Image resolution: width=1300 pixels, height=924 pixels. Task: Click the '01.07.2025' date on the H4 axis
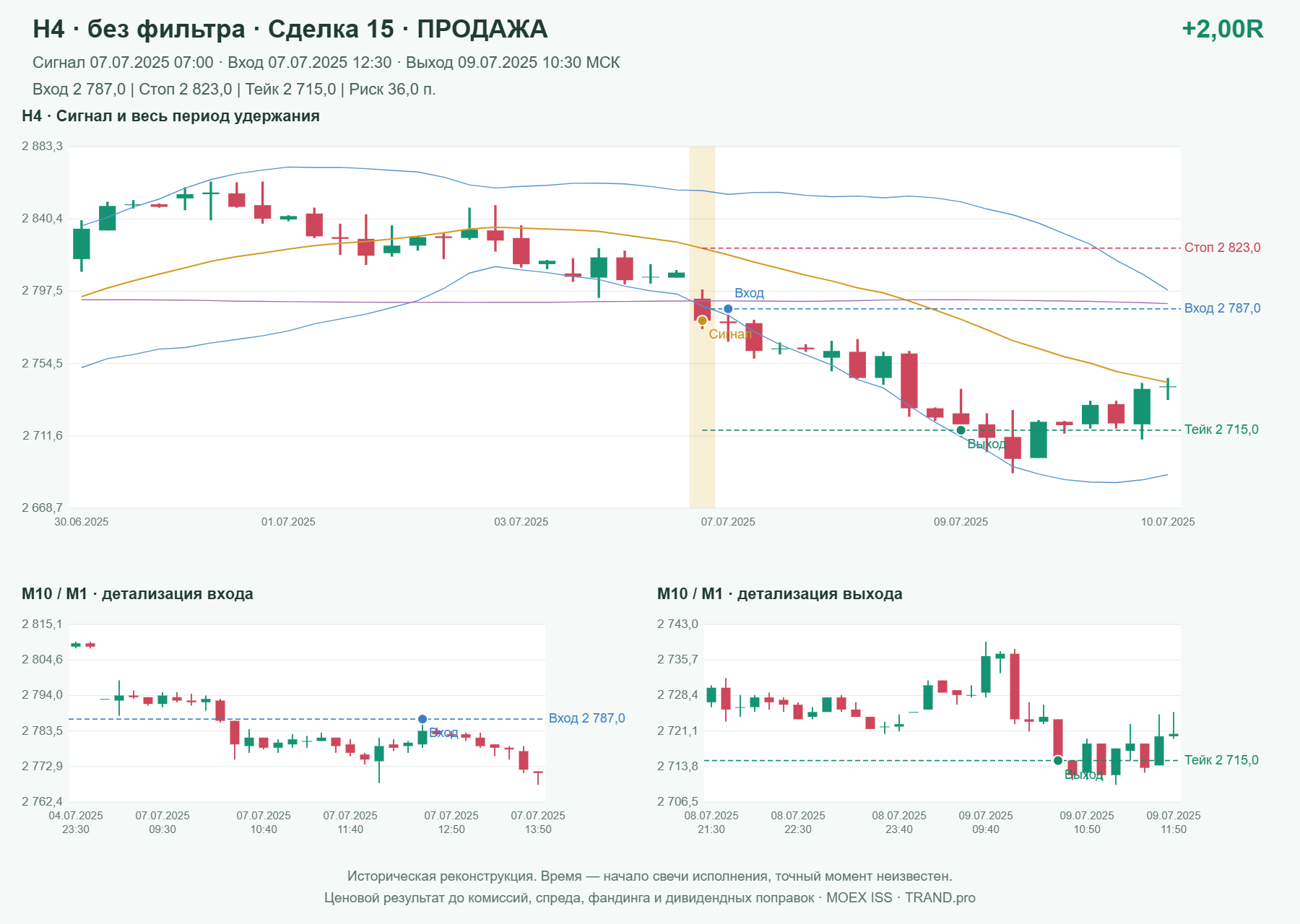[x=288, y=522]
